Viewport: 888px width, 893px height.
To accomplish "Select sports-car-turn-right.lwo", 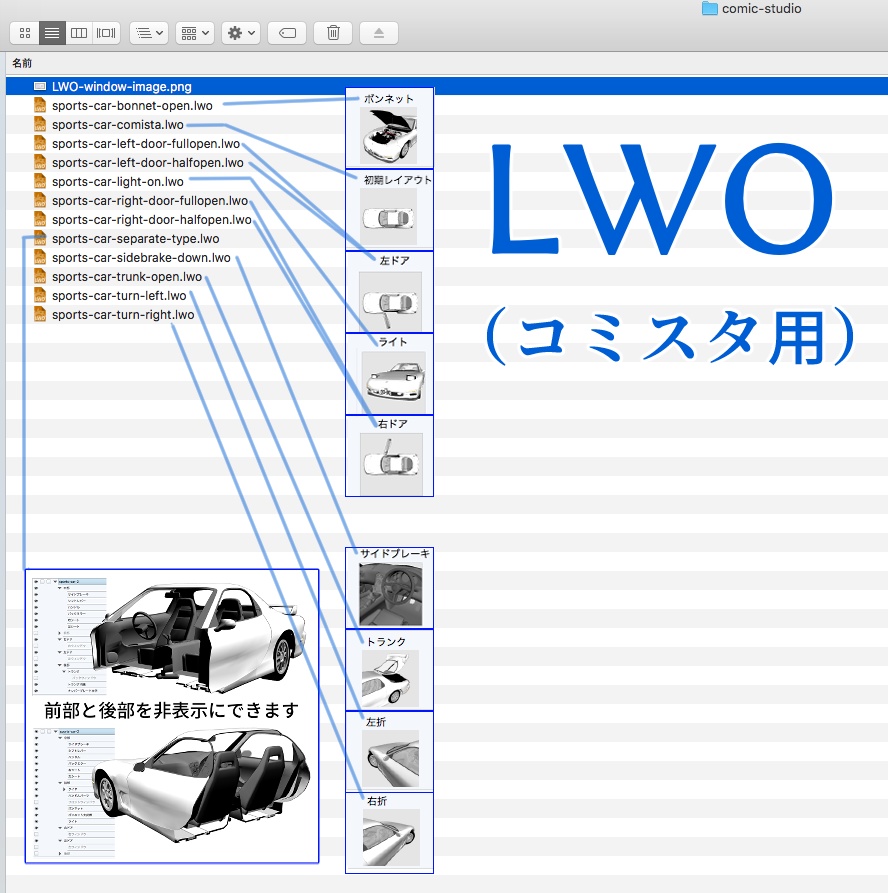I will 123,315.
